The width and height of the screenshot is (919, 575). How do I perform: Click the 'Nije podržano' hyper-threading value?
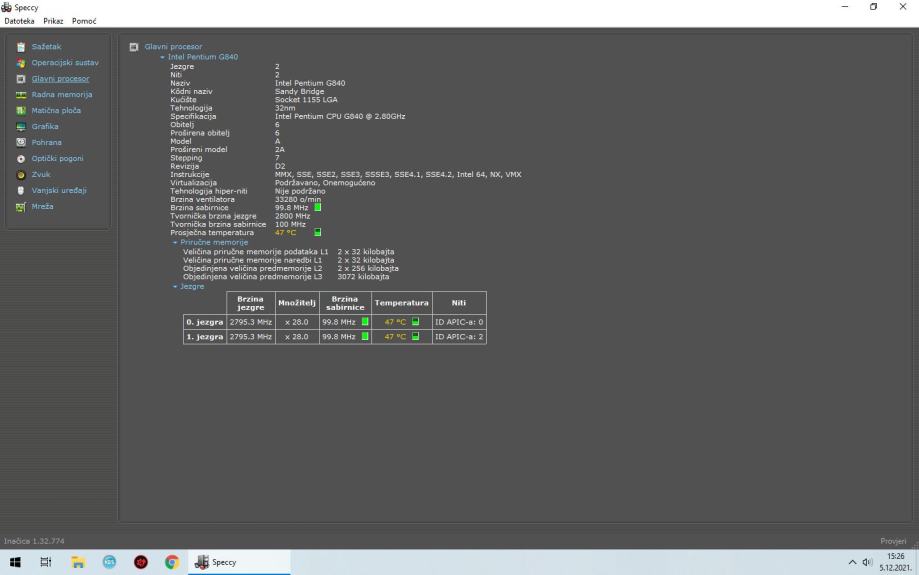click(x=300, y=191)
